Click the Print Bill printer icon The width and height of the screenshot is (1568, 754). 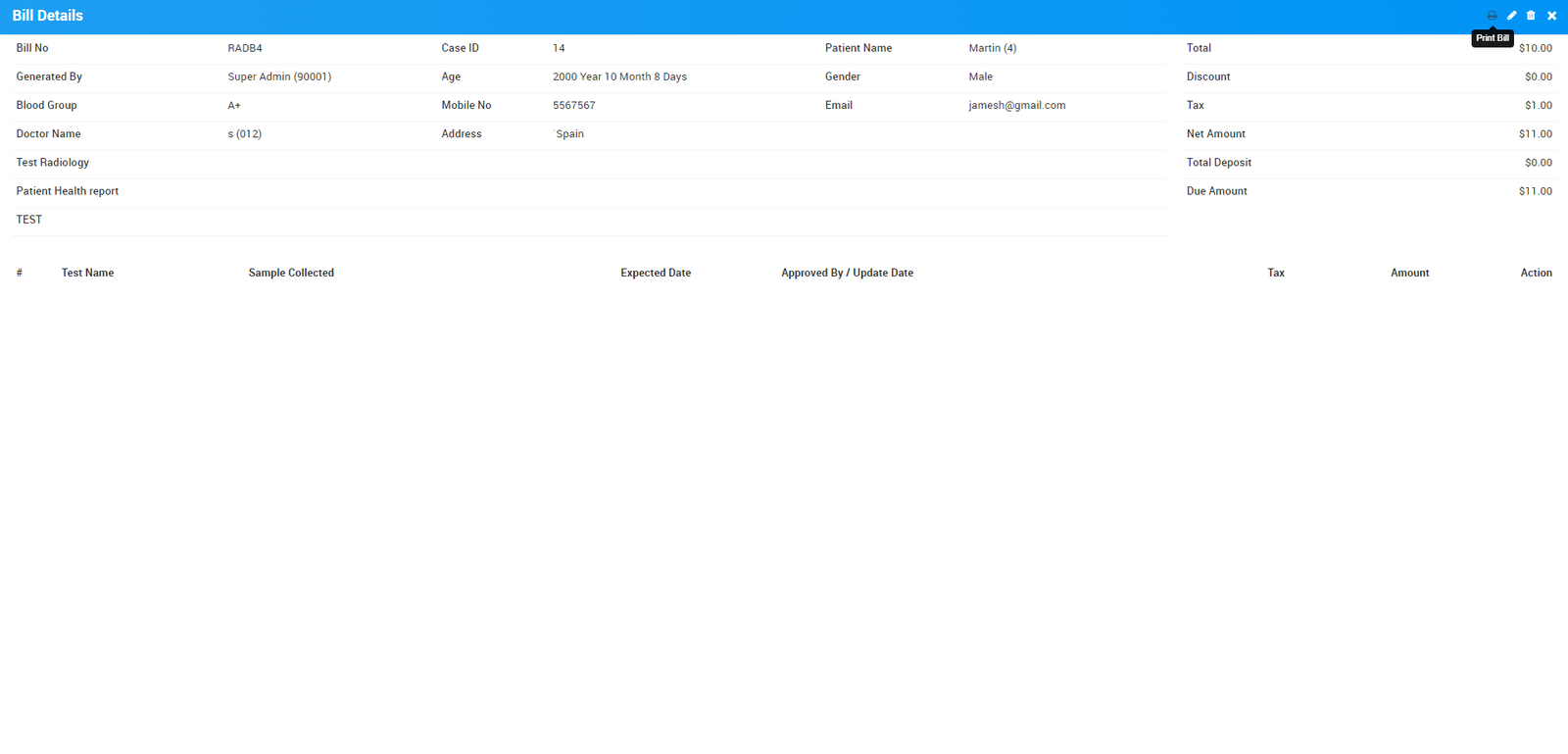[x=1492, y=16]
